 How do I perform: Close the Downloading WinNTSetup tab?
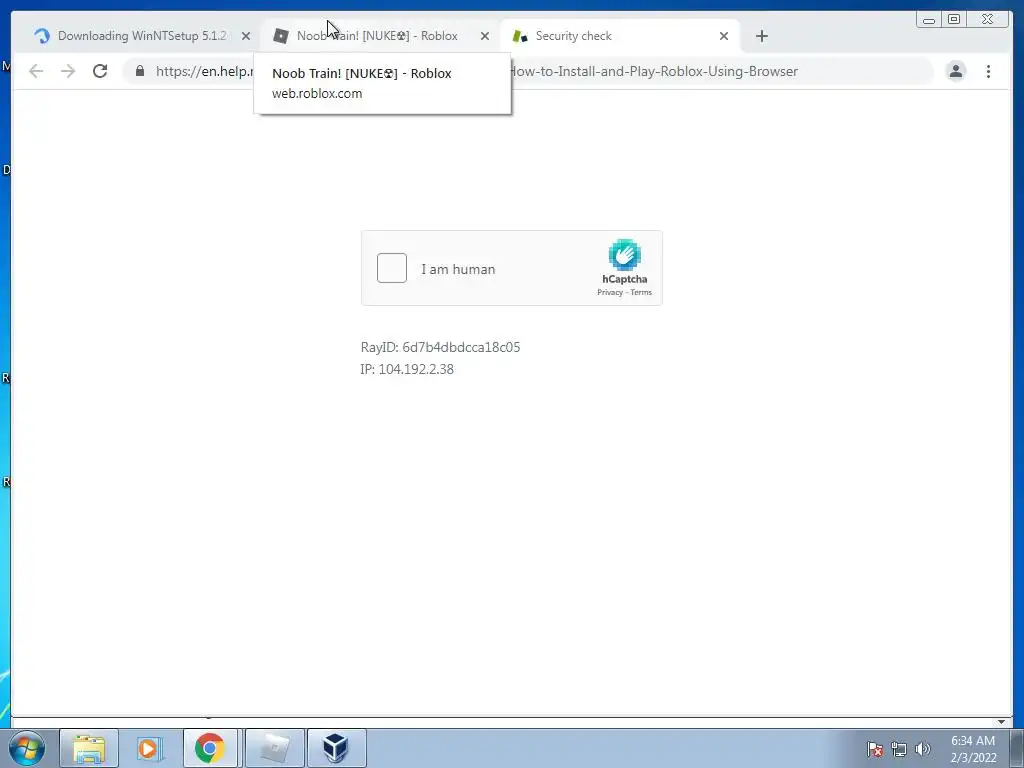(246, 36)
